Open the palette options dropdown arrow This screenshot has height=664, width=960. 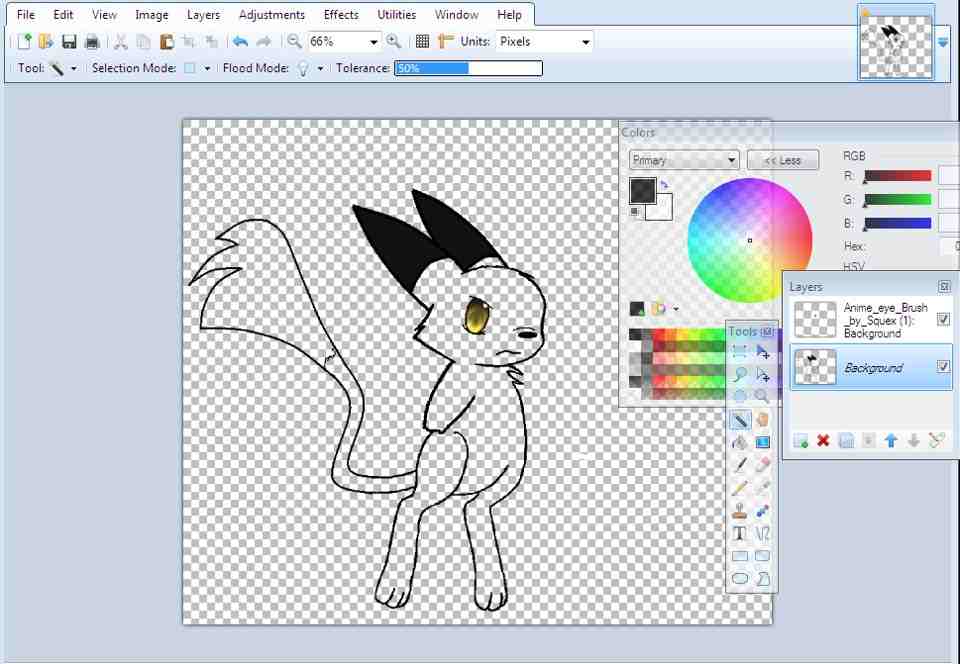click(676, 309)
